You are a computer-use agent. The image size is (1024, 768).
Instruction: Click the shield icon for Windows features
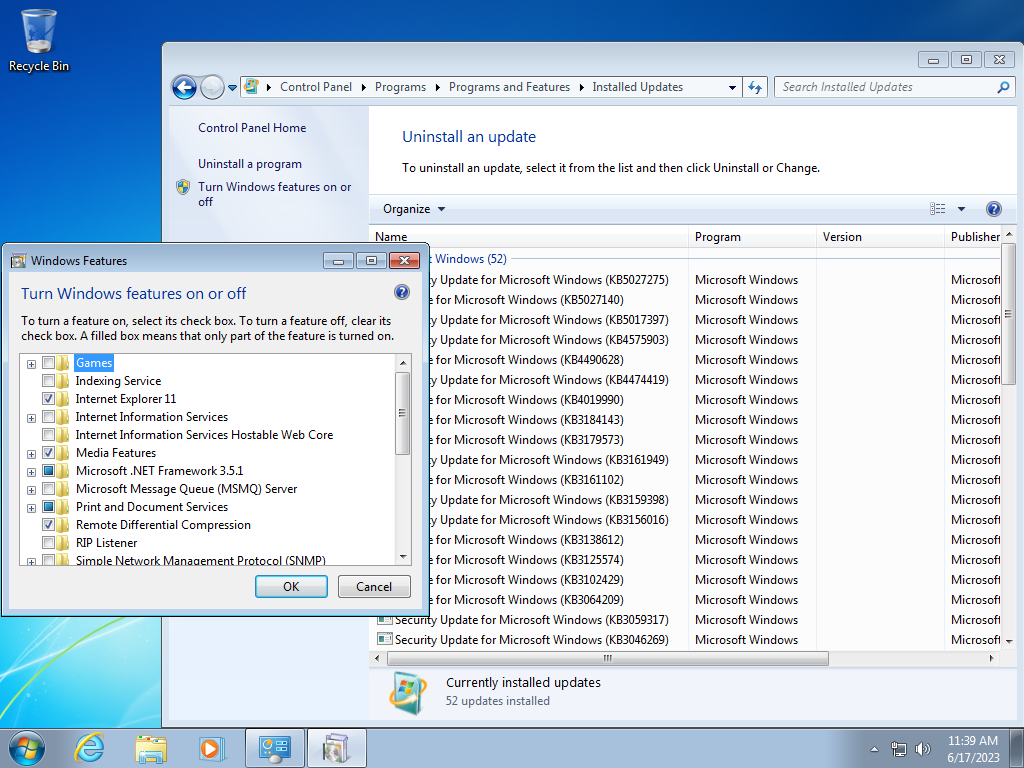184,187
